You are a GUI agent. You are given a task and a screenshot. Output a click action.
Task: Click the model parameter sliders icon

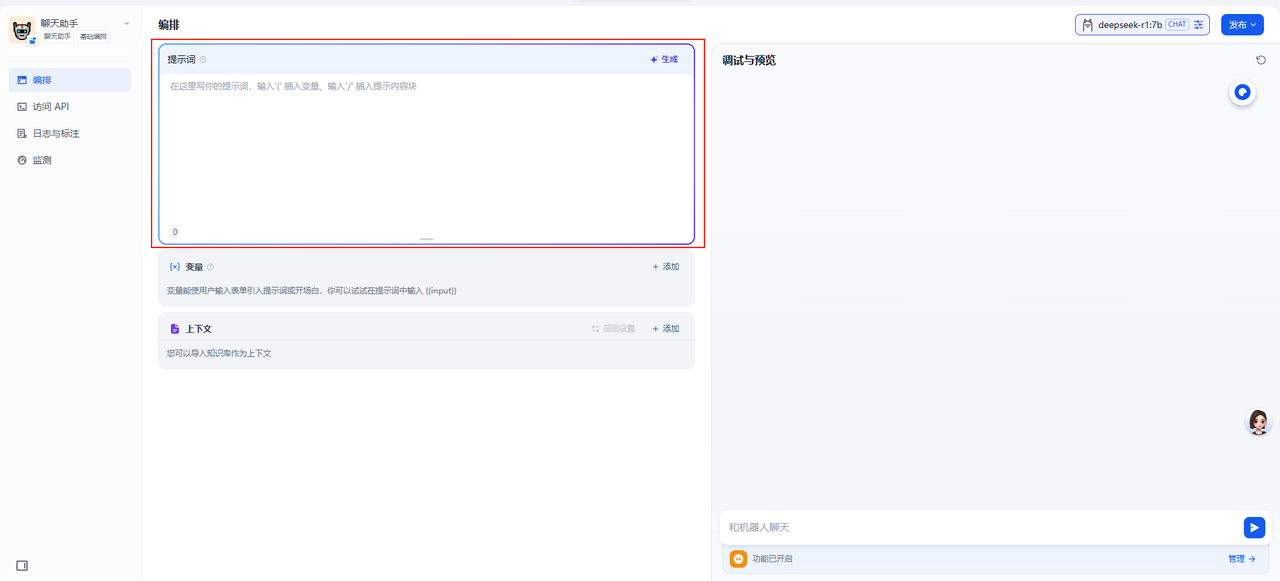pyautogui.click(x=1198, y=25)
